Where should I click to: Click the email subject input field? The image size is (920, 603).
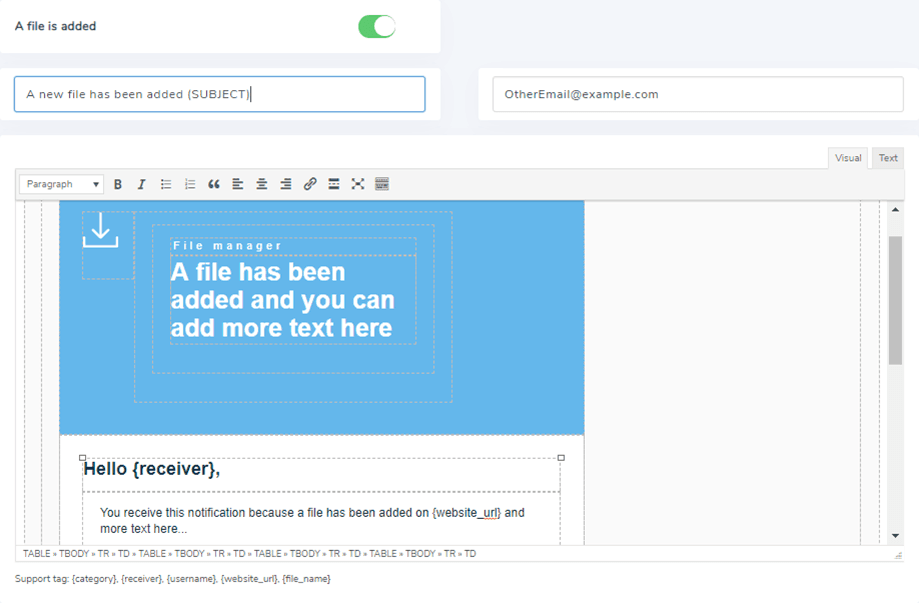219,94
